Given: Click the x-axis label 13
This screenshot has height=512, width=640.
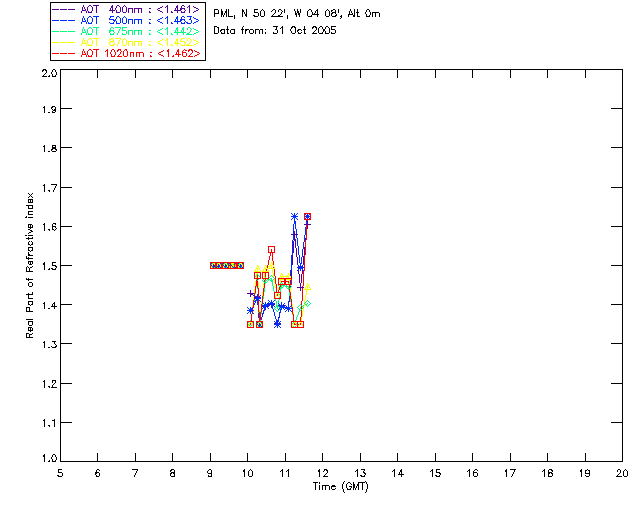Looking at the screenshot, I should [x=360, y=473].
